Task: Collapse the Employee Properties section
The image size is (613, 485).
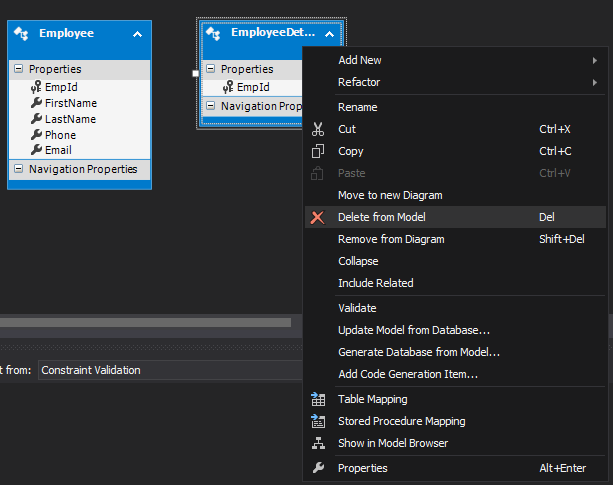Action: (20, 69)
